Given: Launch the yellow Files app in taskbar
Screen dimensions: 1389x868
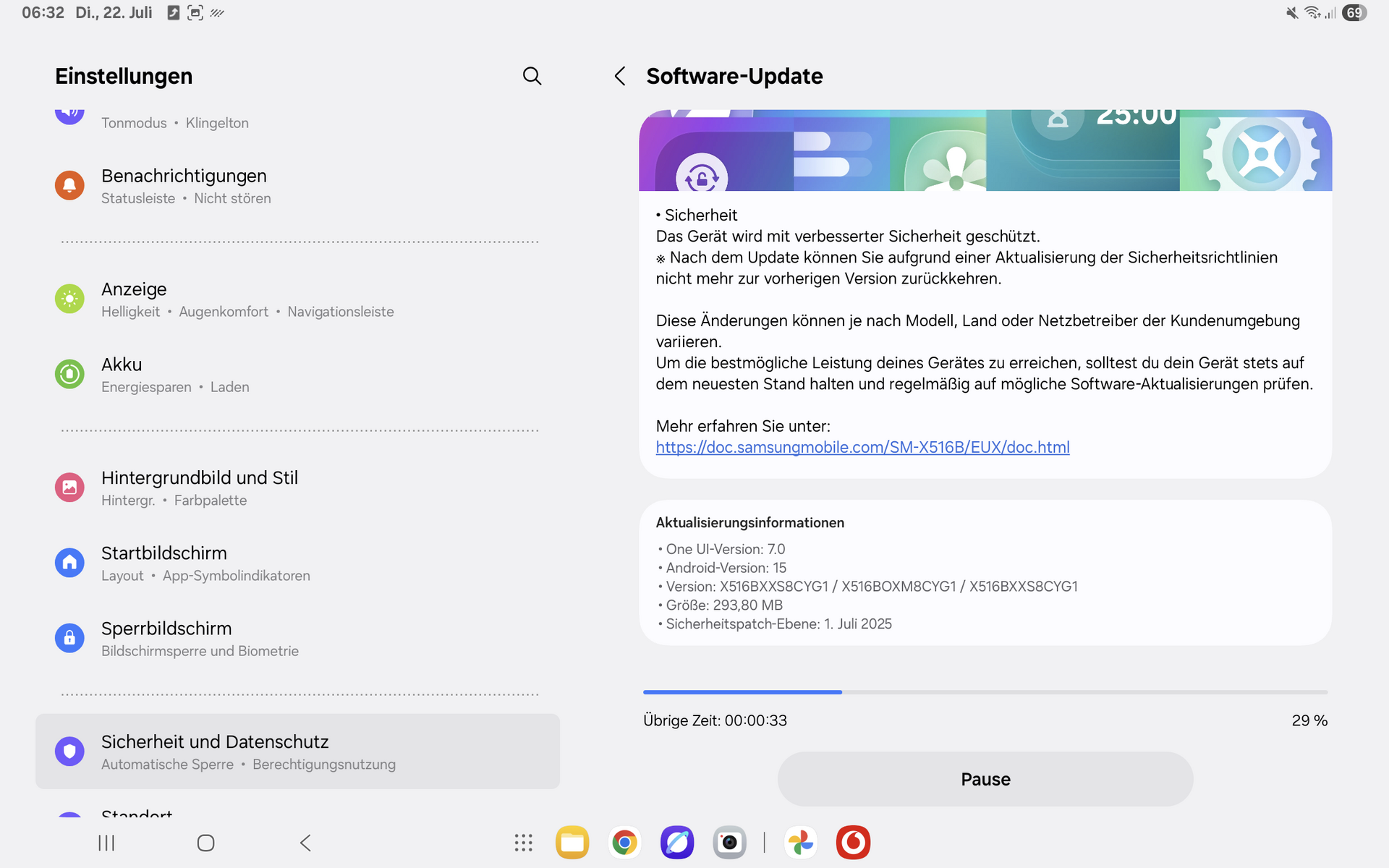Looking at the screenshot, I should (x=572, y=843).
